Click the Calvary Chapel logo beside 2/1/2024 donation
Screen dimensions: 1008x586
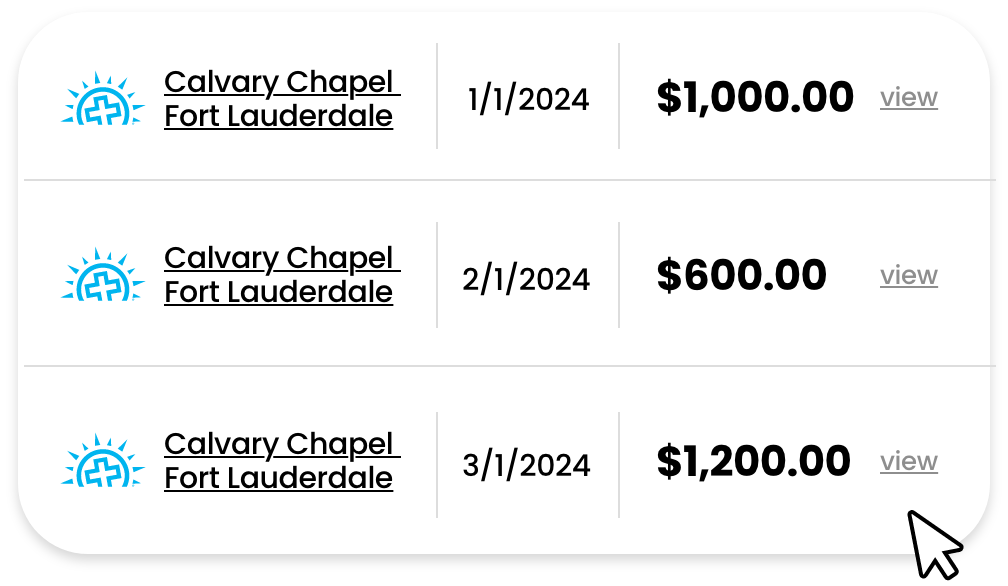tap(103, 274)
